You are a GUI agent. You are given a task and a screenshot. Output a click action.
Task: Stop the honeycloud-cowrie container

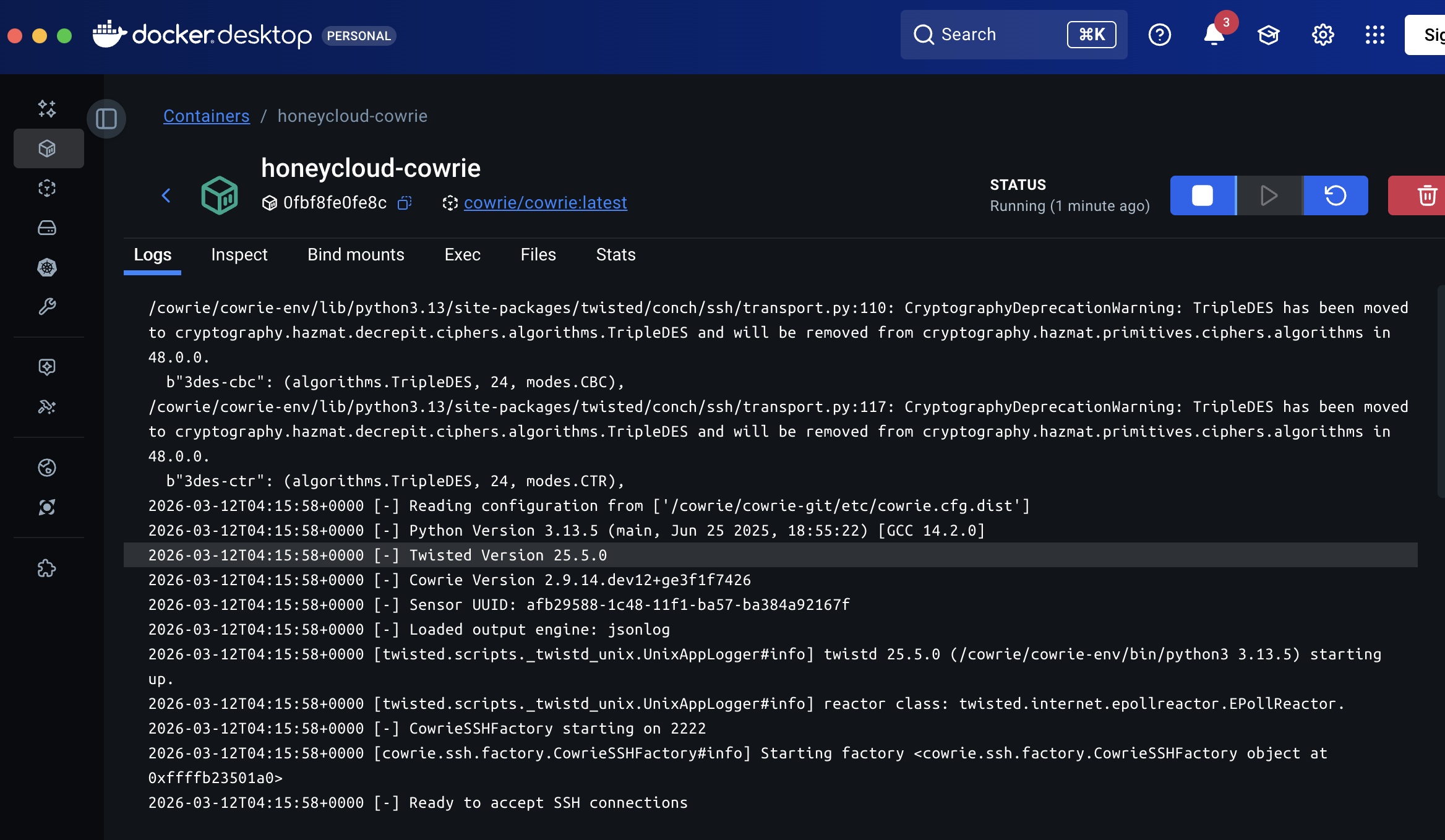[x=1203, y=195]
